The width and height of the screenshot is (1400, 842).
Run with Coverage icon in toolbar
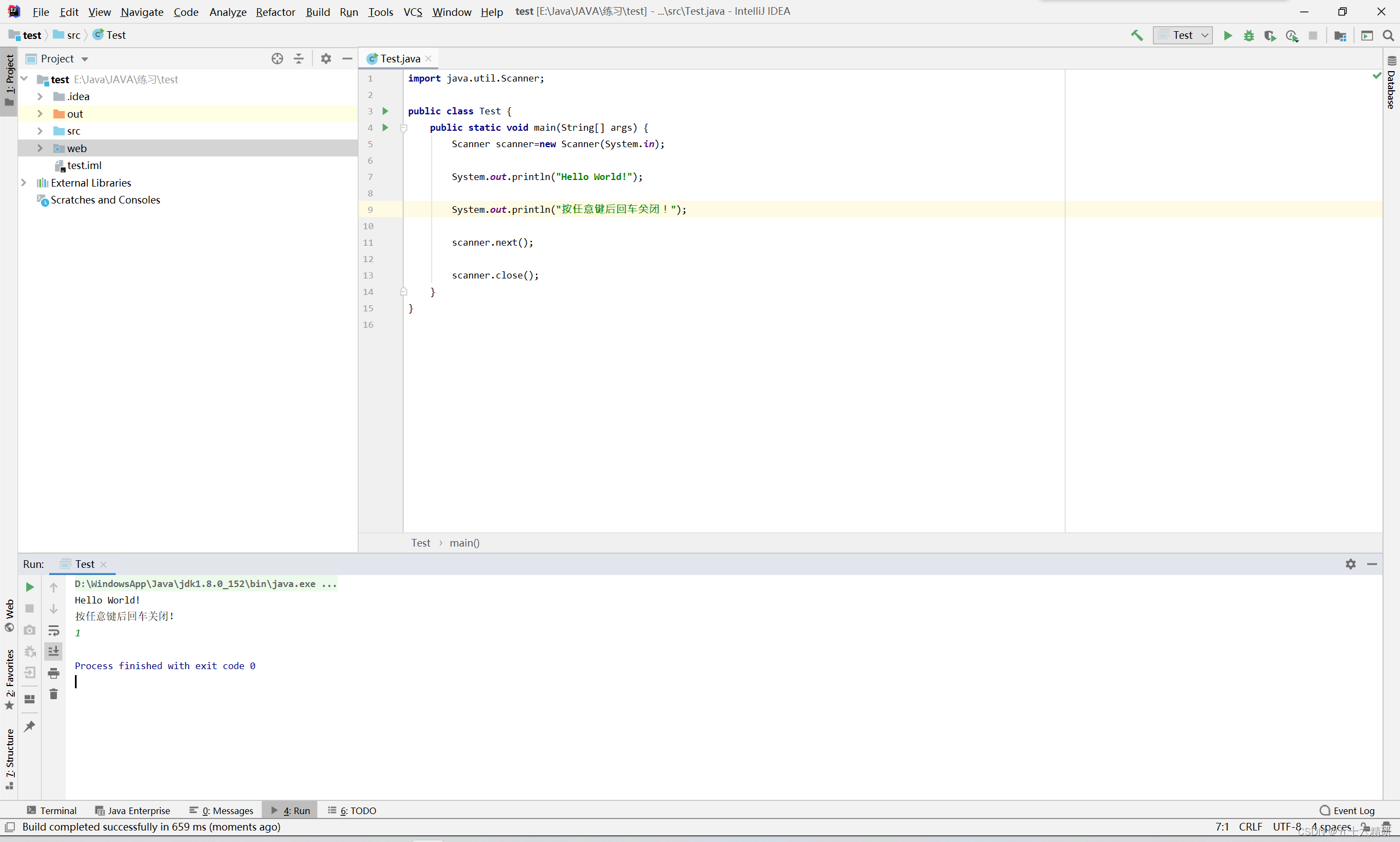(1270, 36)
